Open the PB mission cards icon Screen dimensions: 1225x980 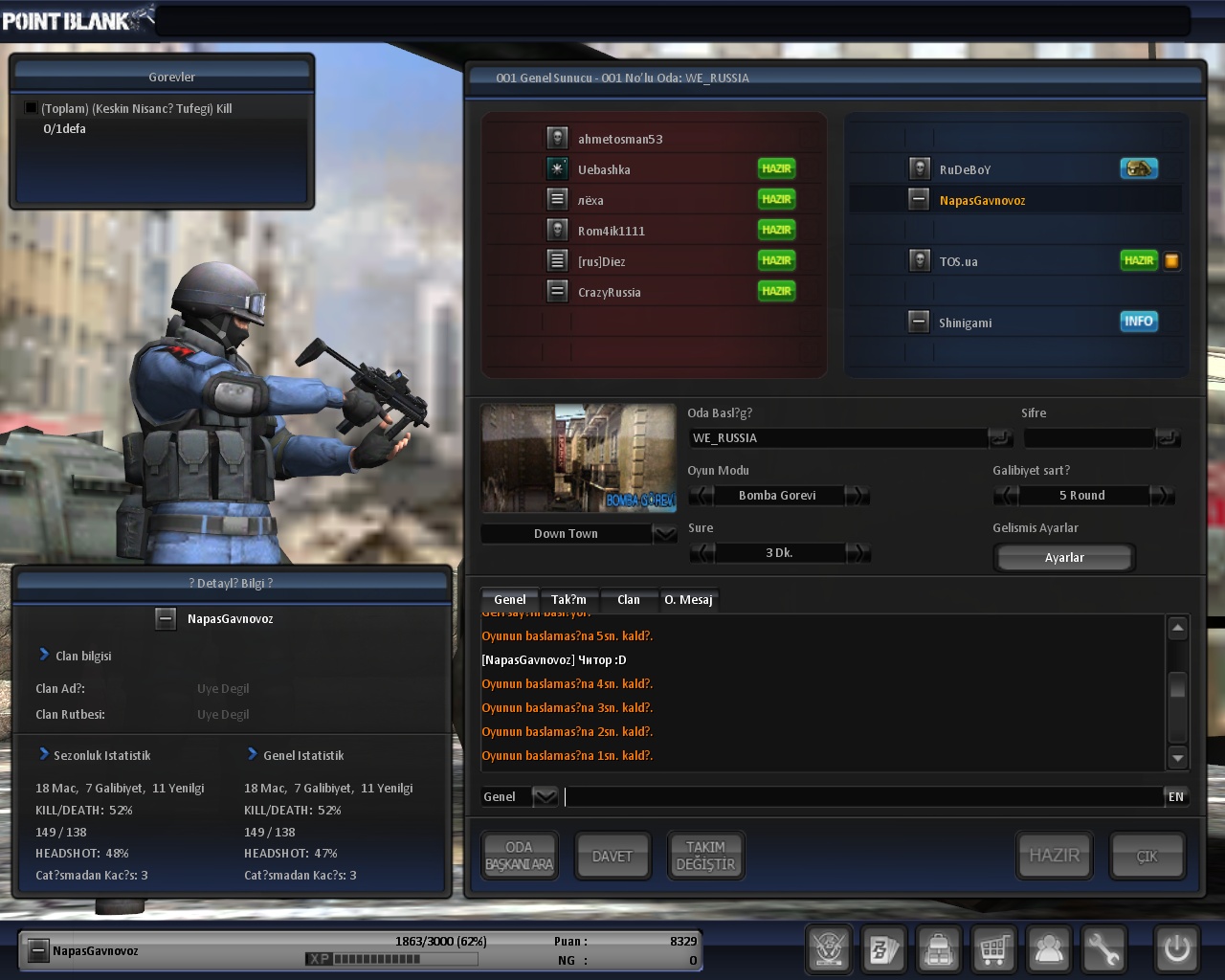883,949
